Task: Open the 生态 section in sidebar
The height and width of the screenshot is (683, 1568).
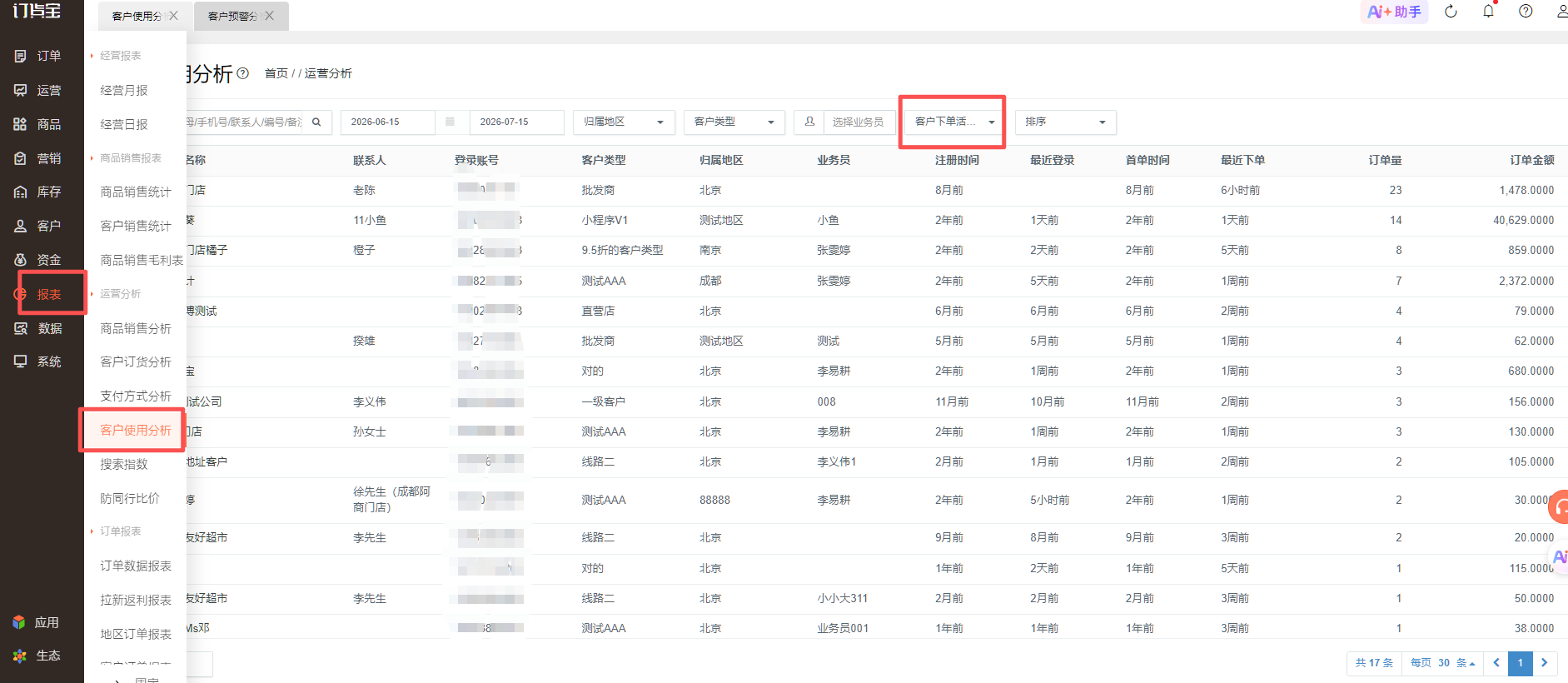Action: click(x=37, y=656)
